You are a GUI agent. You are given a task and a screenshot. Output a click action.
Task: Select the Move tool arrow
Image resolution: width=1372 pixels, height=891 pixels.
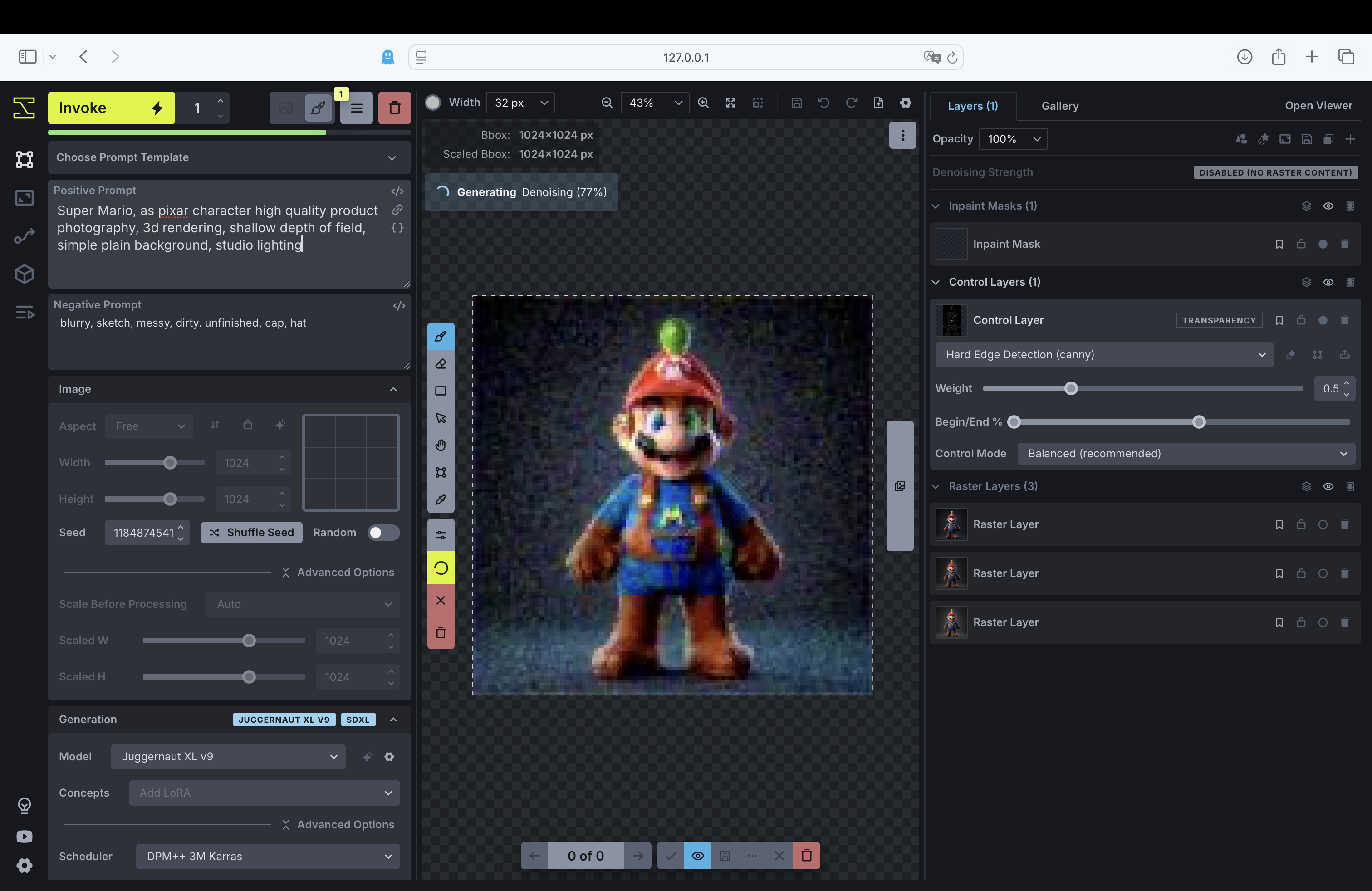(x=441, y=418)
